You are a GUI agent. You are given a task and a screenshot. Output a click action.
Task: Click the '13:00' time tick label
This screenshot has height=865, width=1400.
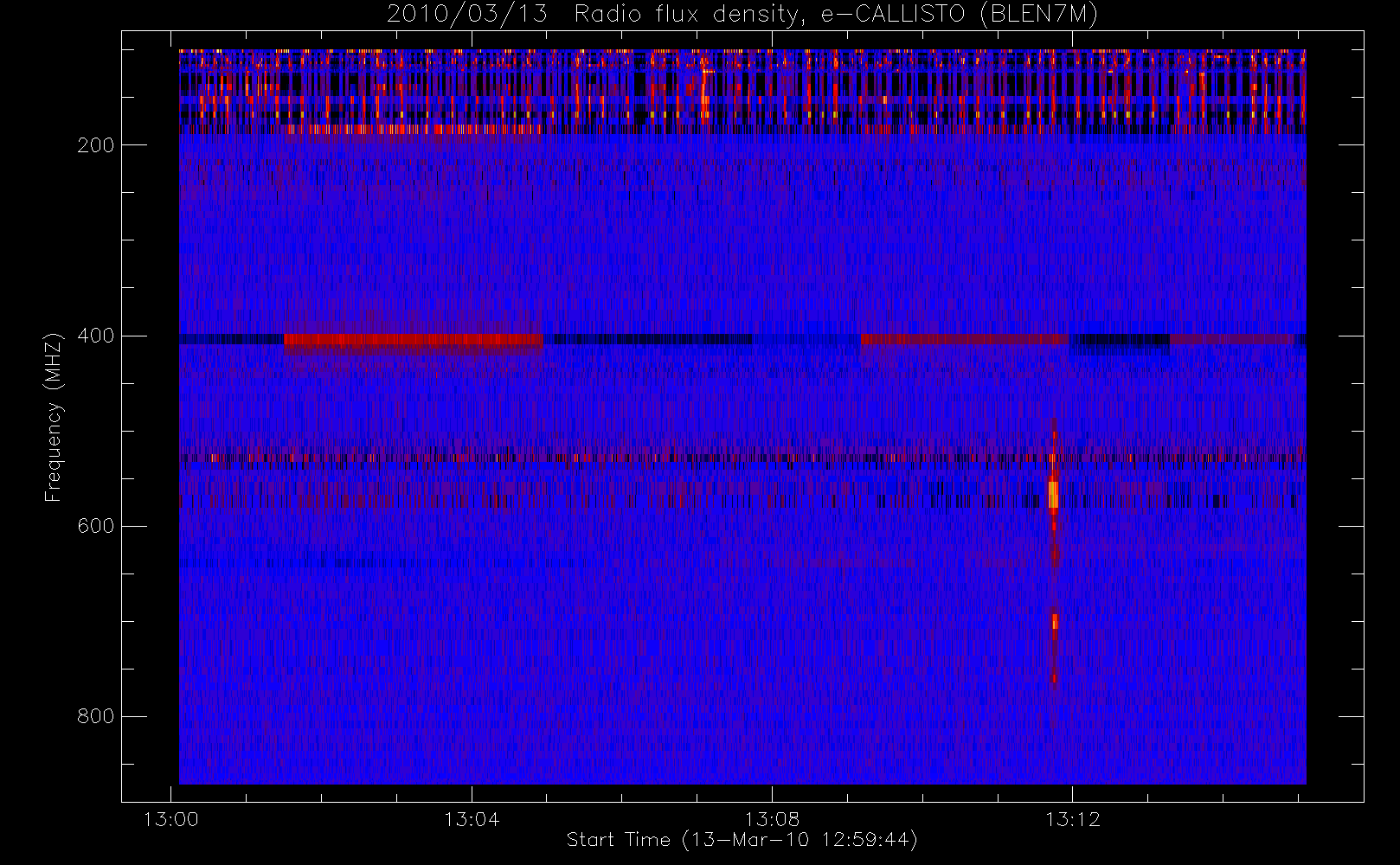[170, 819]
